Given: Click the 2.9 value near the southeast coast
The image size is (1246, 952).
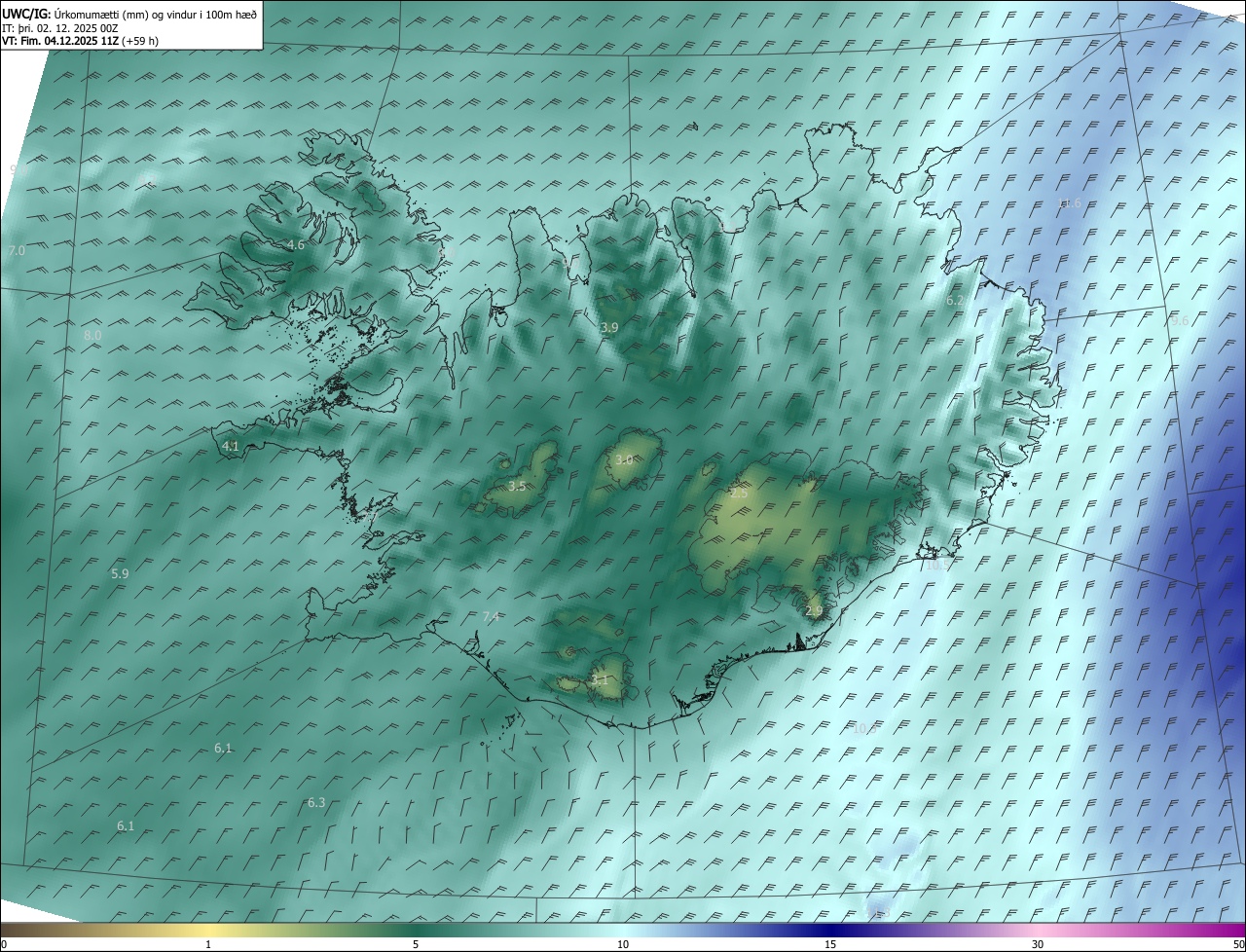Looking at the screenshot, I should click(x=815, y=611).
